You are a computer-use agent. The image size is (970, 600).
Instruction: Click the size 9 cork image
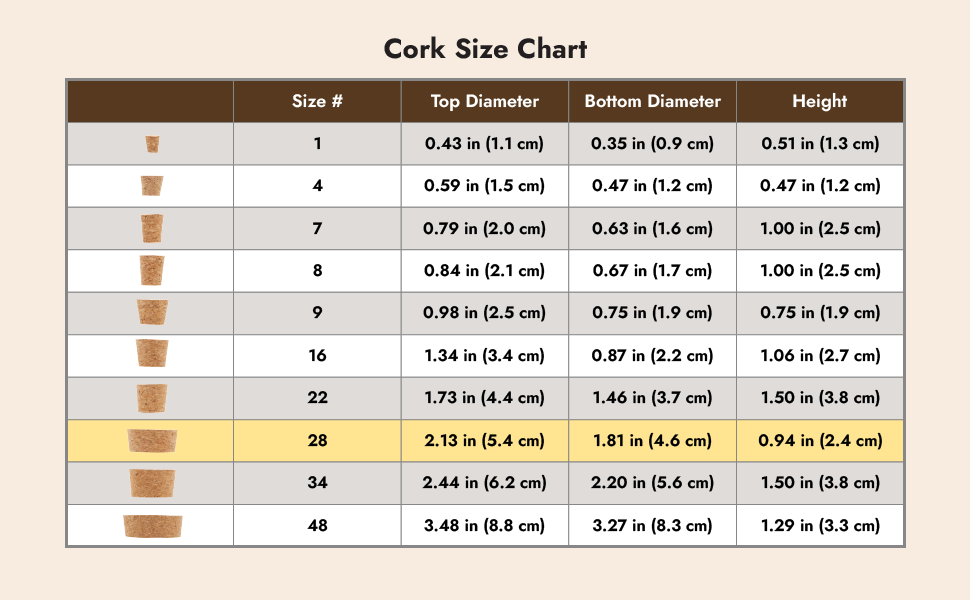[152, 312]
